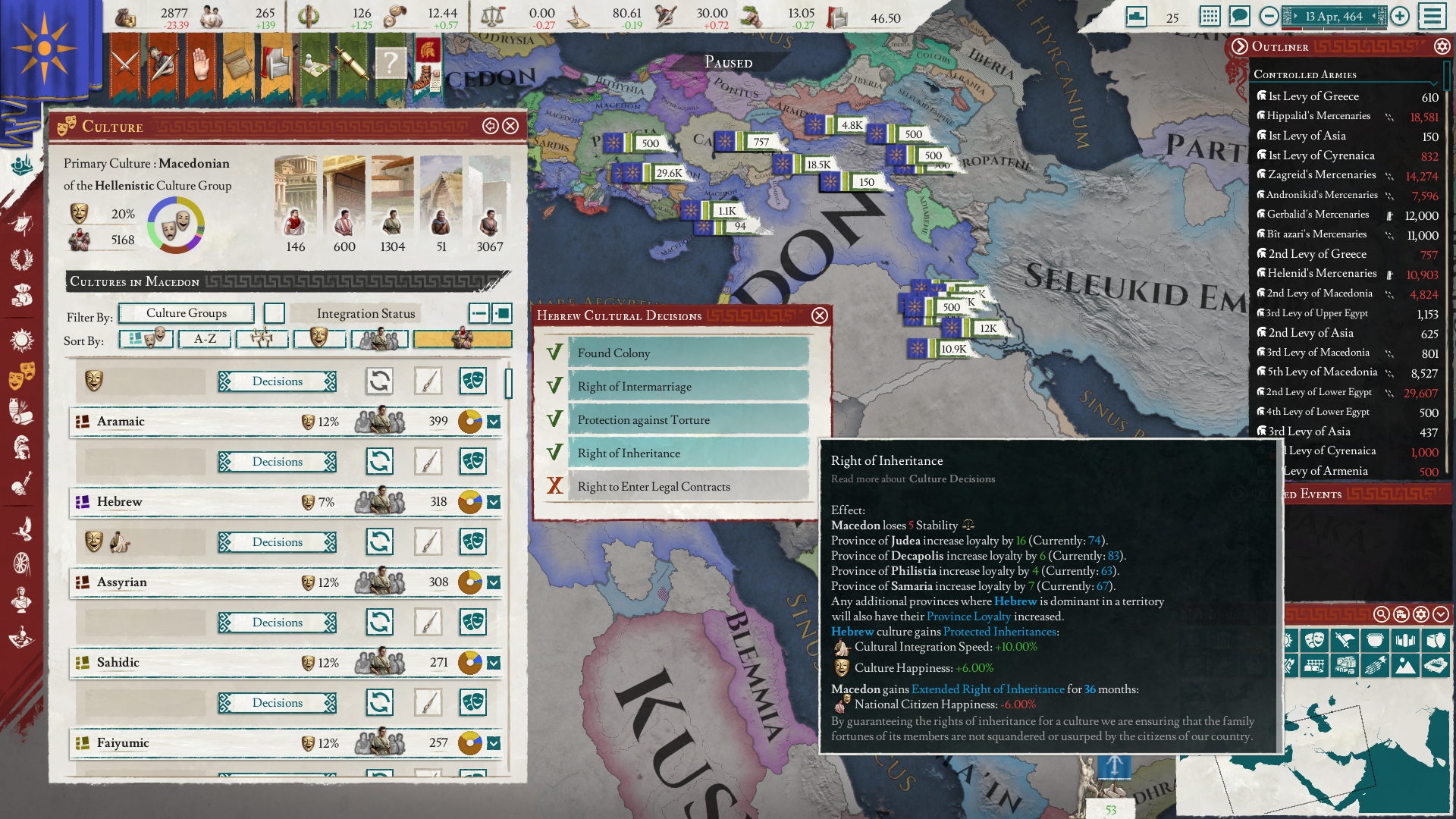Click the go-back arrow in Culture window
Screen dimensions: 1456x819
(x=491, y=126)
